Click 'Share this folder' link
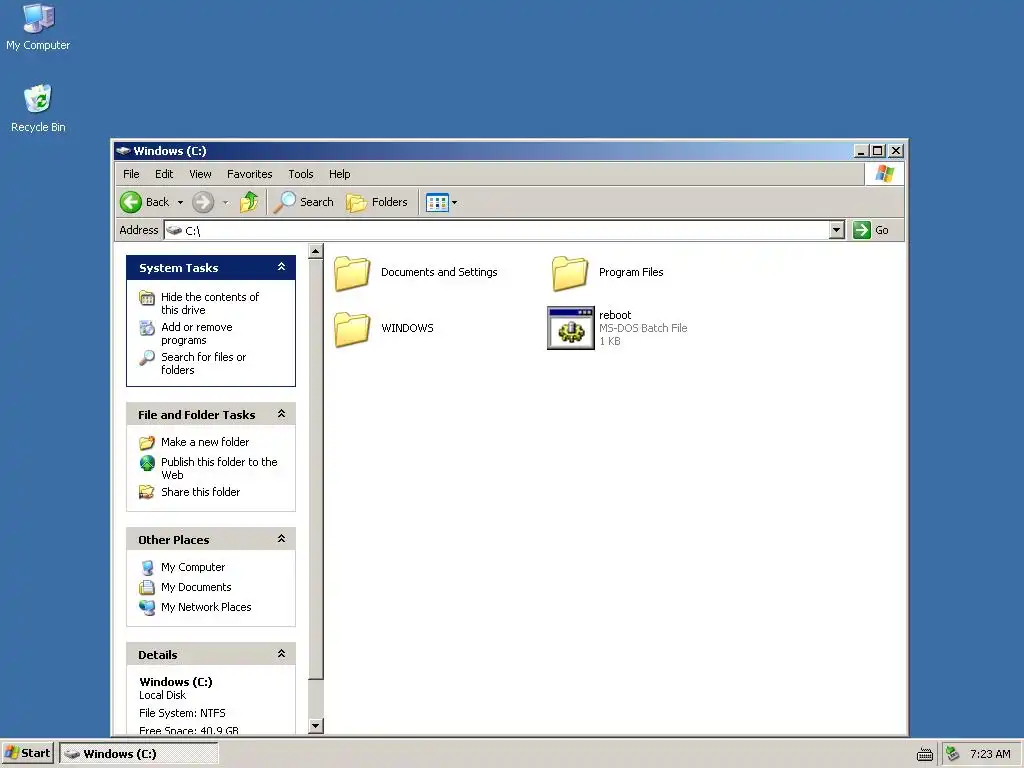Image resolution: width=1024 pixels, height=768 pixels. coord(200,492)
